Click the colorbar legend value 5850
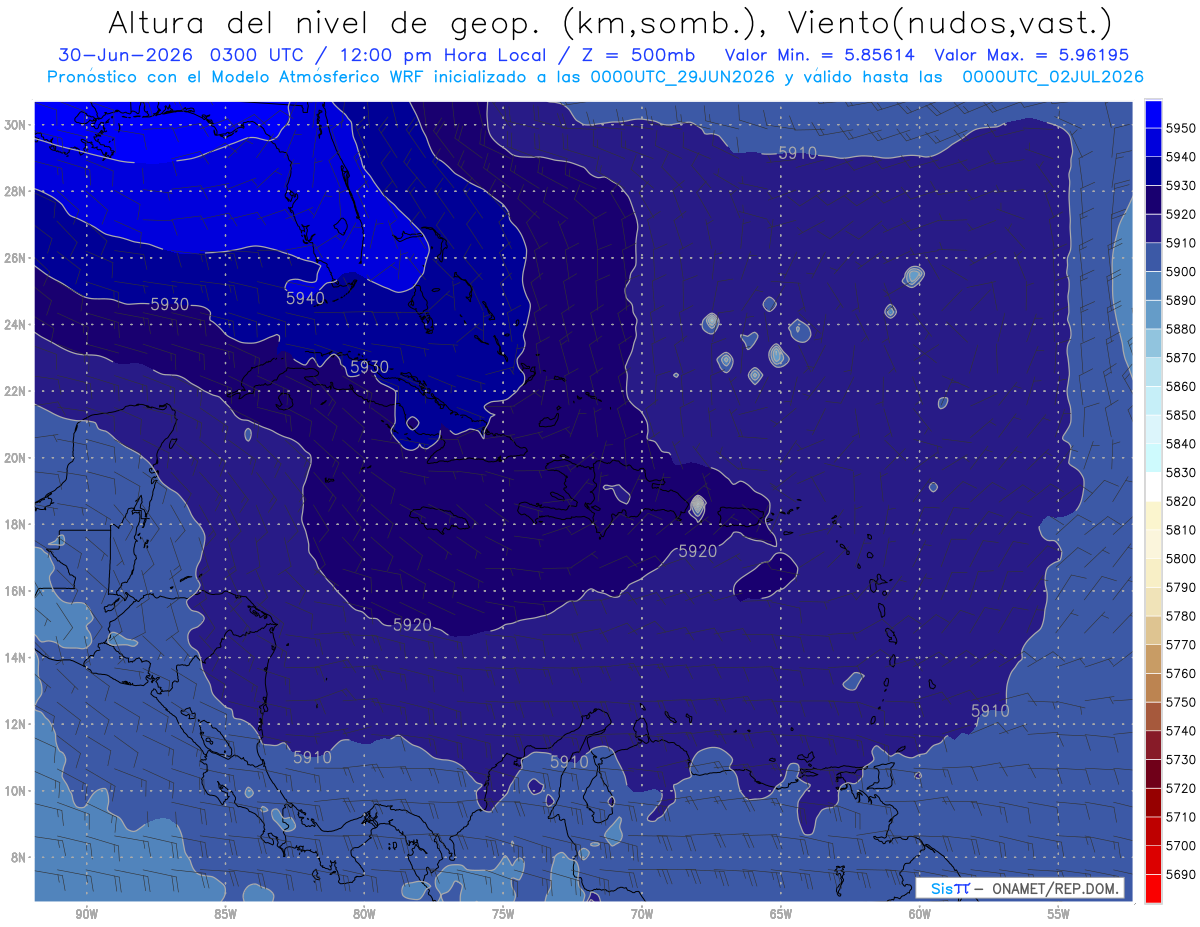1200x927 pixels. click(x=1181, y=415)
